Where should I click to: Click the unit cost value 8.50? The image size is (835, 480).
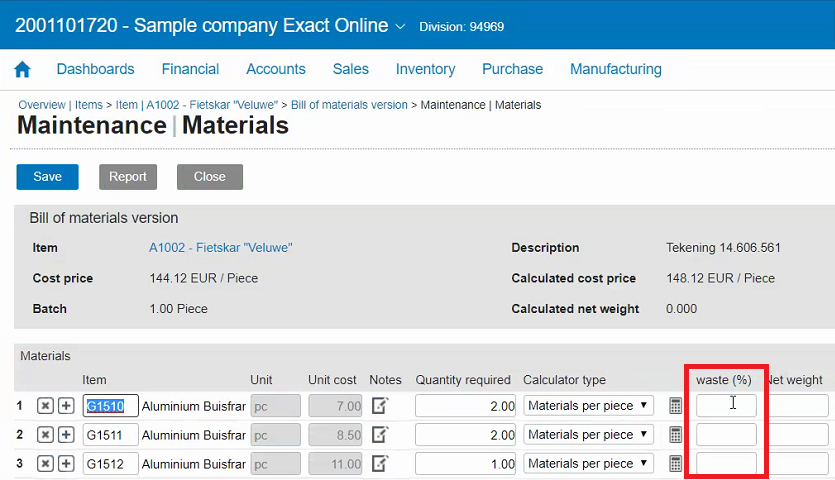[335, 435]
